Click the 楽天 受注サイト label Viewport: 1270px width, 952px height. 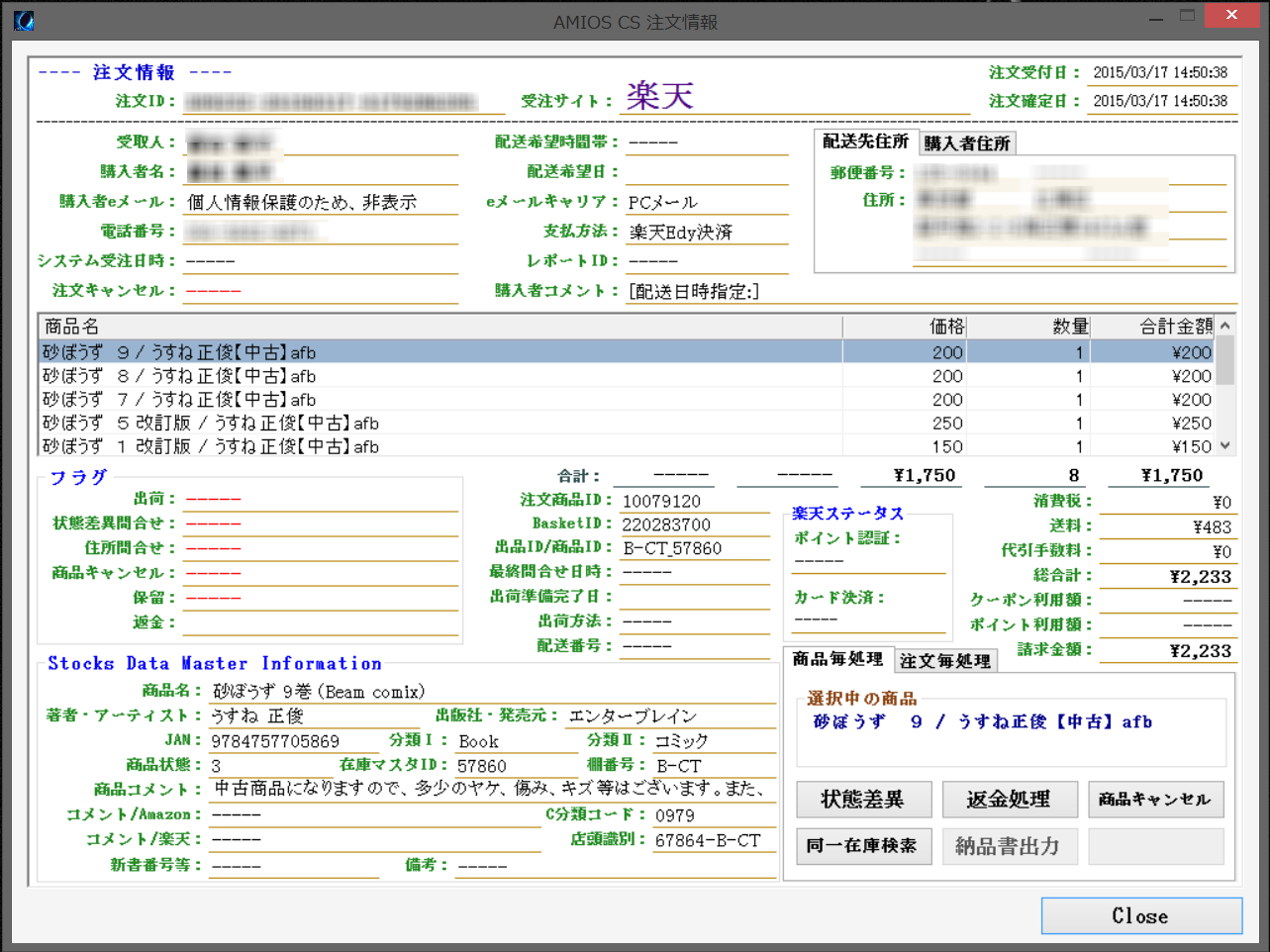coord(659,96)
